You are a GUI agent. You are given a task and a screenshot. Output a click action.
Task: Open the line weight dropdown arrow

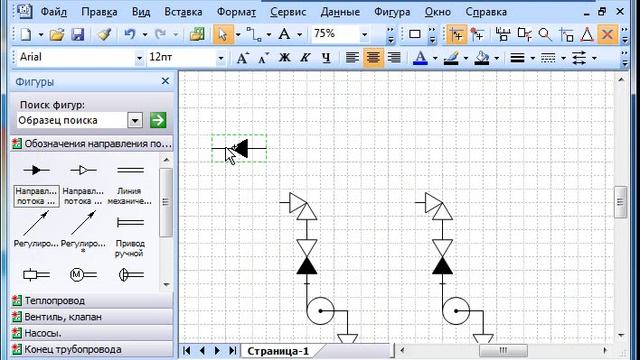pos(532,58)
